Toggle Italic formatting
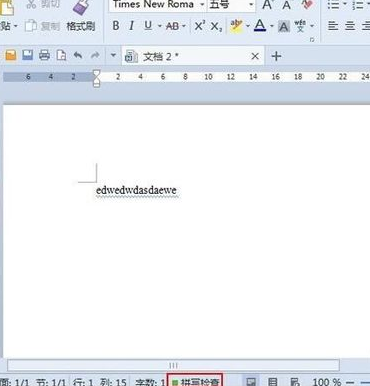 pyautogui.click(x=132, y=26)
